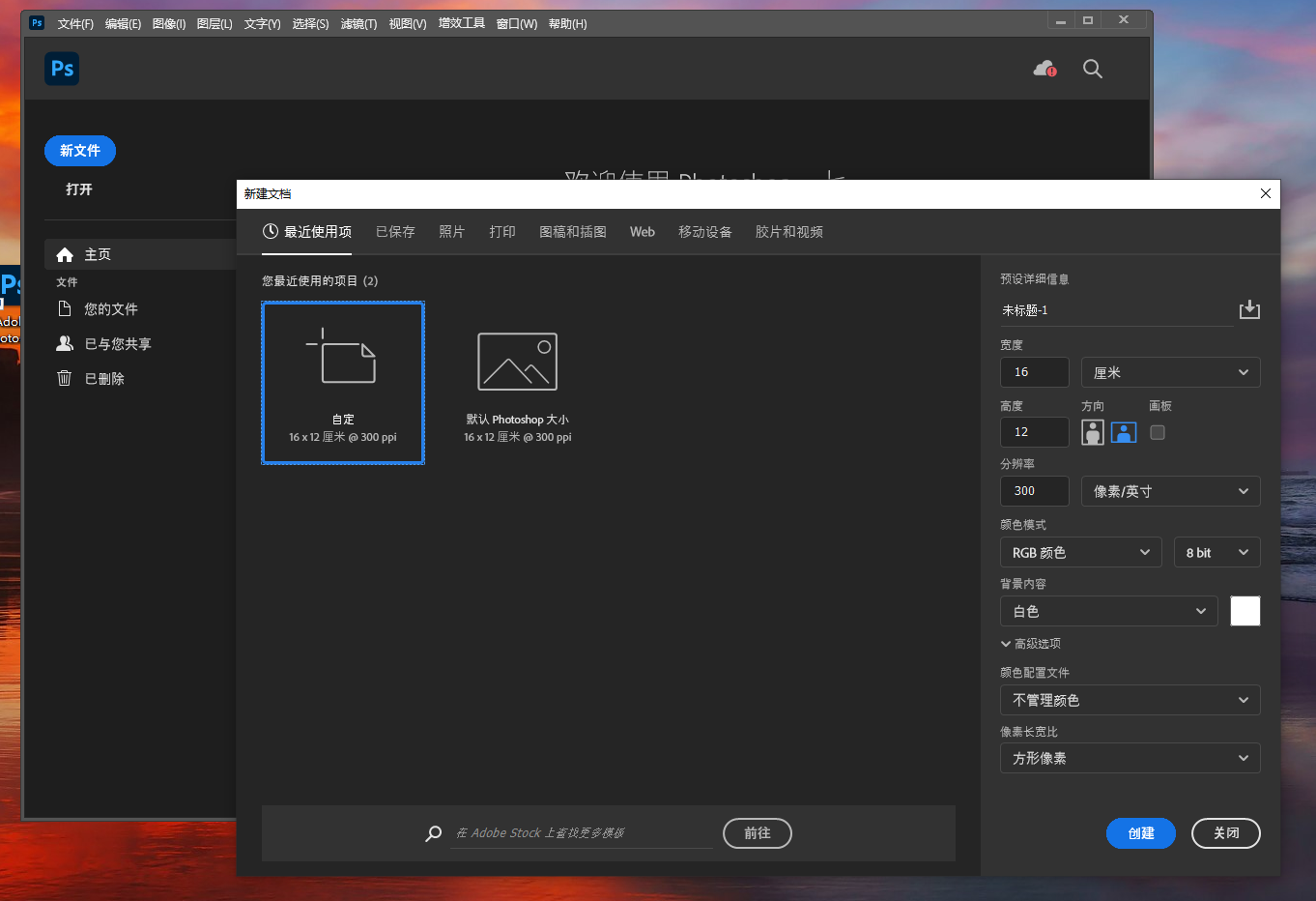Close the 新建文档 dialog with X
The height and width of the screenshot is (901, 1316).
coord(1266,193)
